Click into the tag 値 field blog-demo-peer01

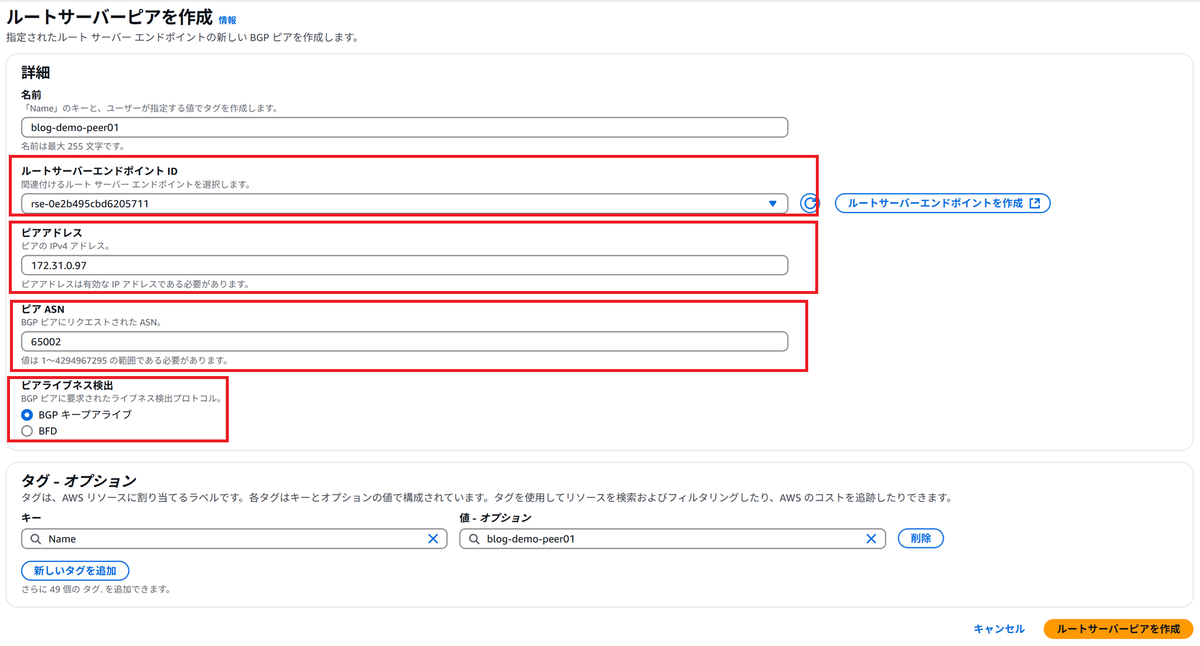tap(672, 539)
